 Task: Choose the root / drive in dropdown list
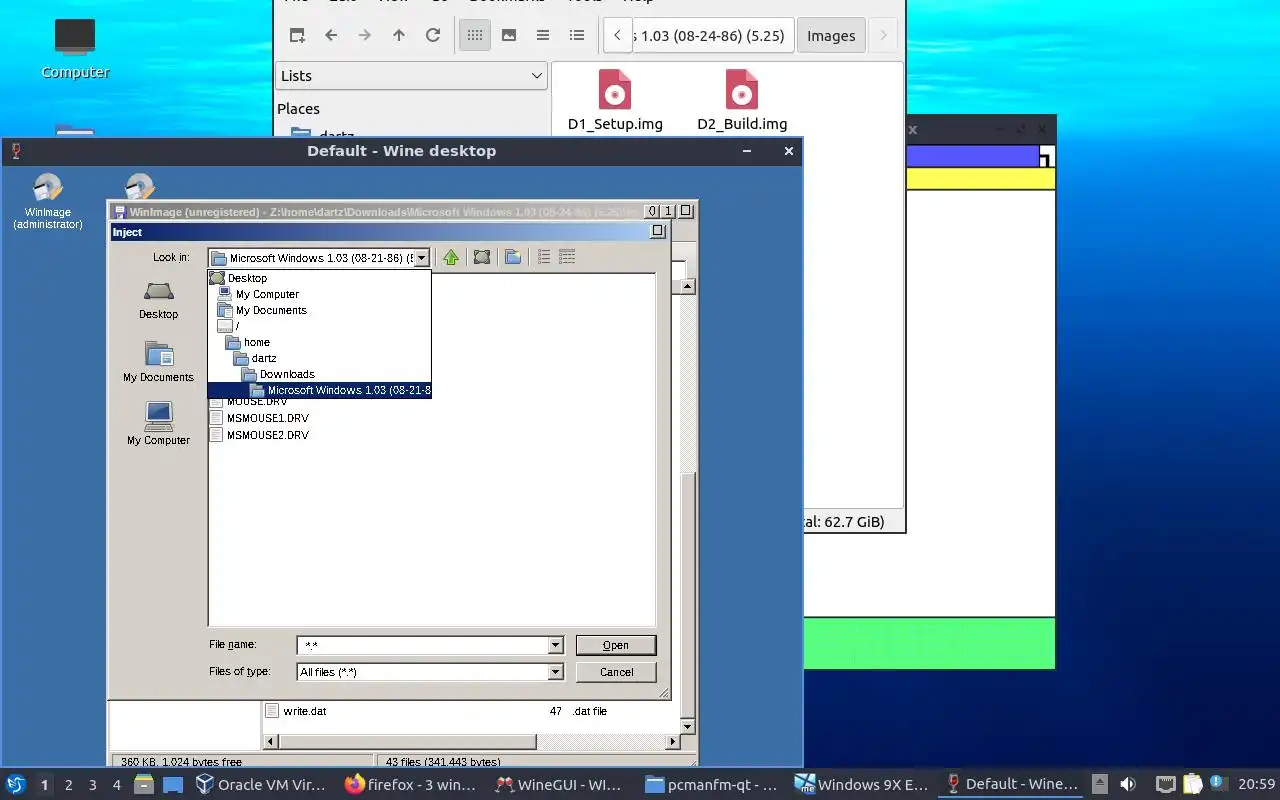pos(320,326)
